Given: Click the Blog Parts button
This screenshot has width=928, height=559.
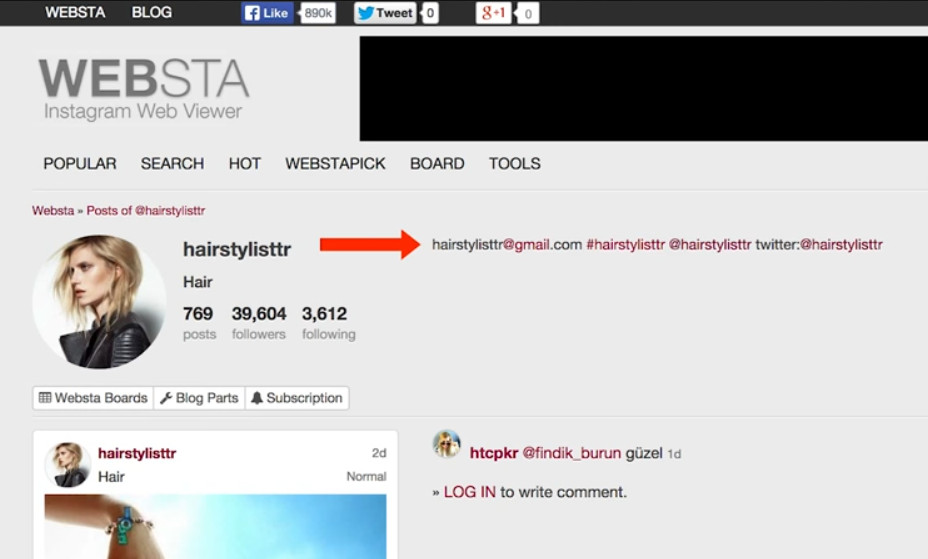Looking at the screenshot, I should click(199, 398).
